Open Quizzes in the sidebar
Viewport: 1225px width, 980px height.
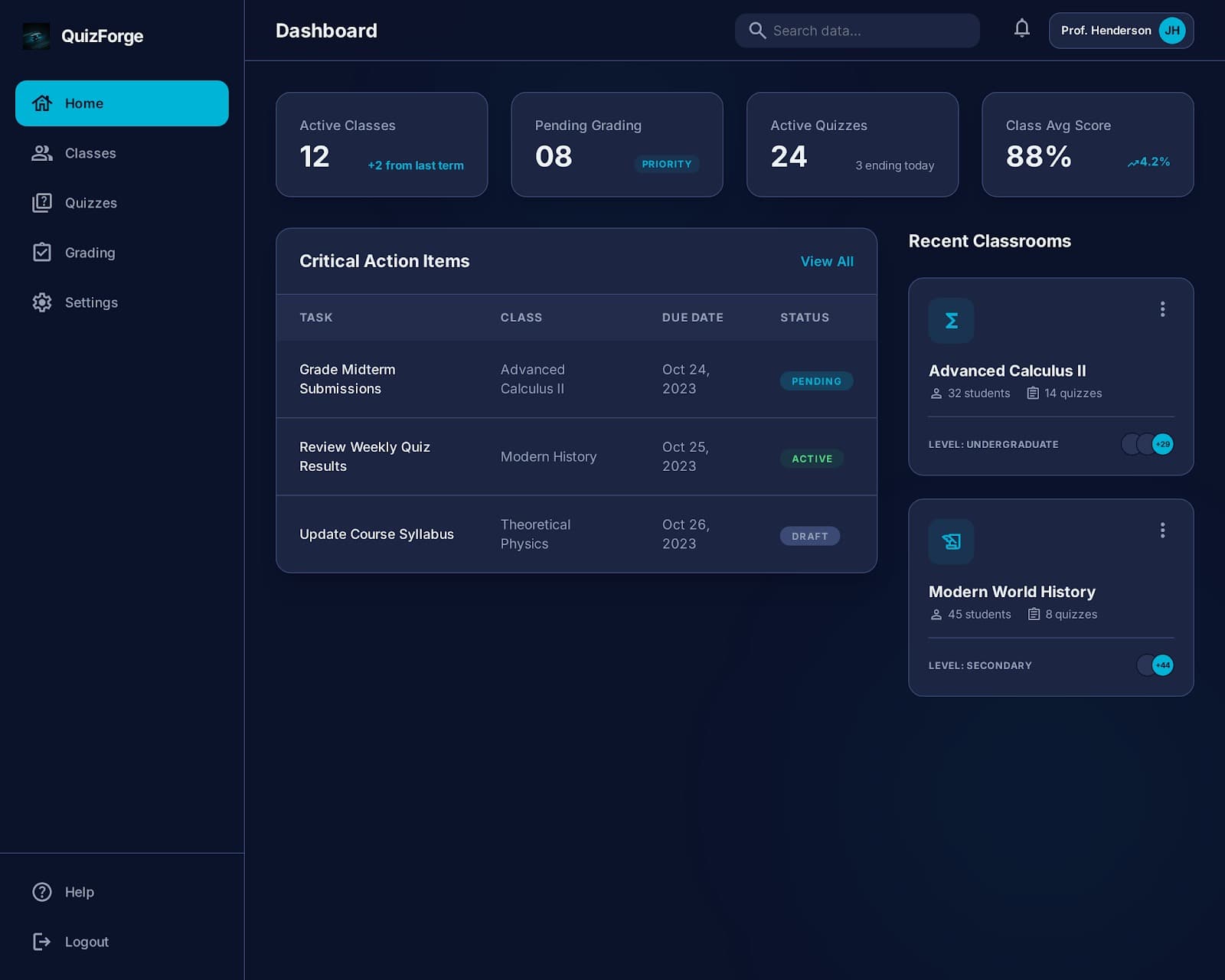pos(122,203)
